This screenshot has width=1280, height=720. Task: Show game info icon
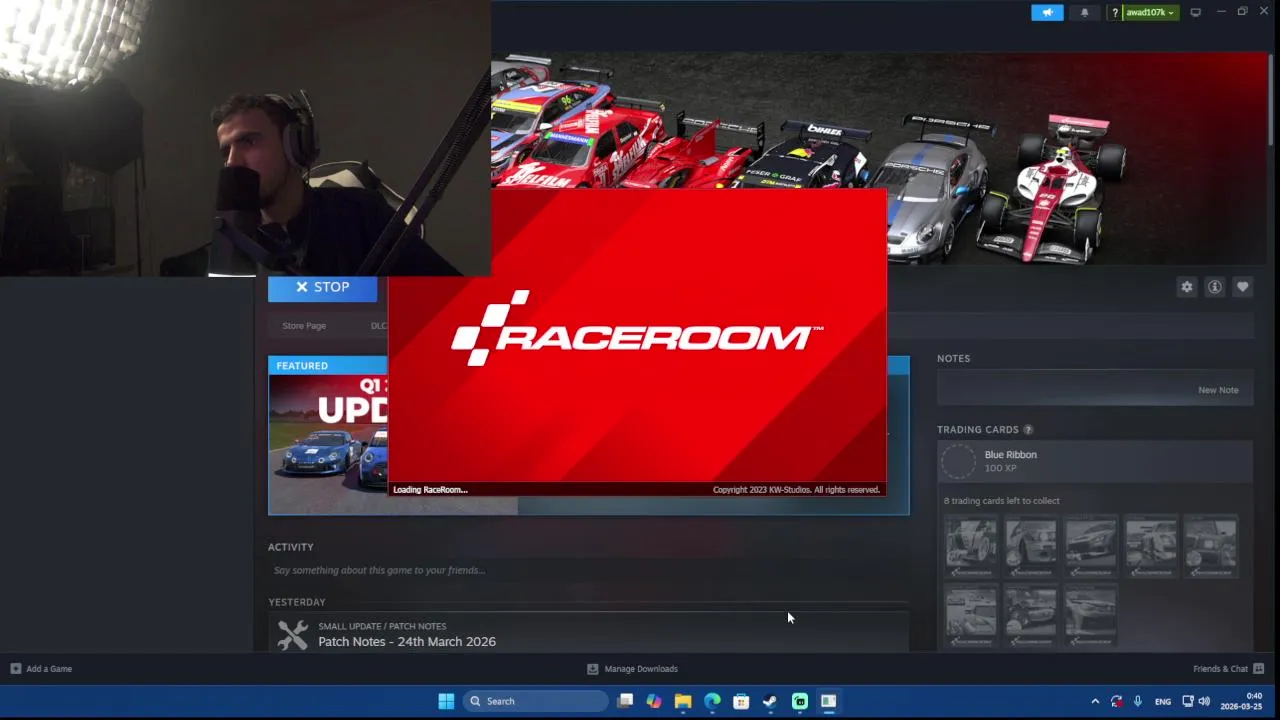tap(1215, 287)
